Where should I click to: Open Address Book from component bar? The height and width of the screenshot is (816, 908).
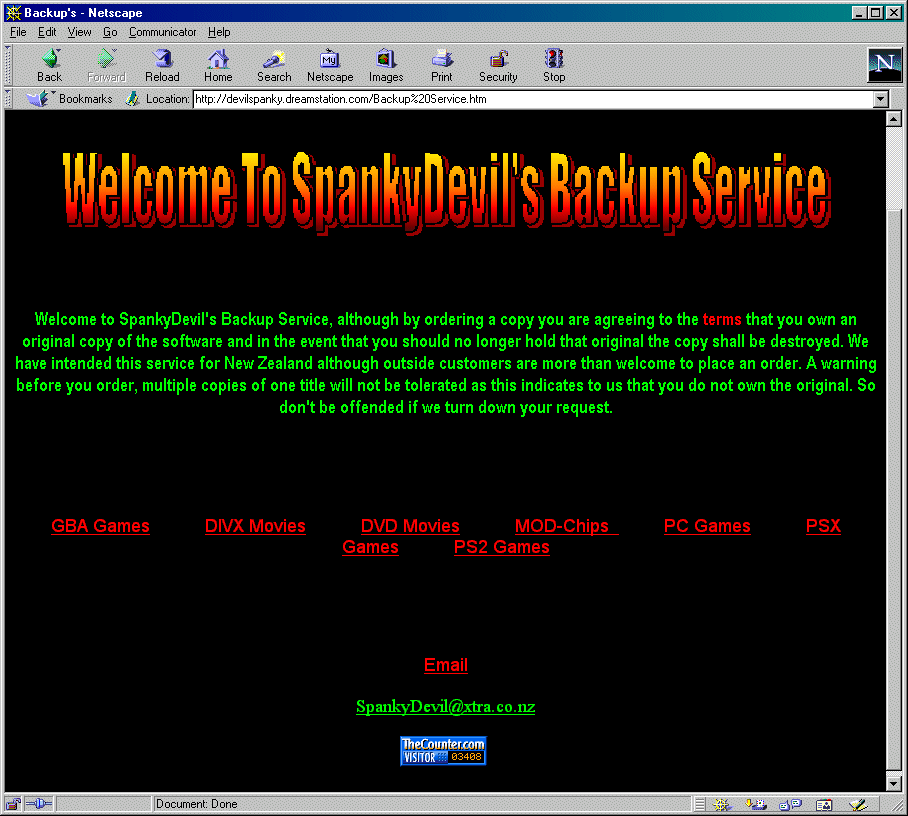coord(823,804)
